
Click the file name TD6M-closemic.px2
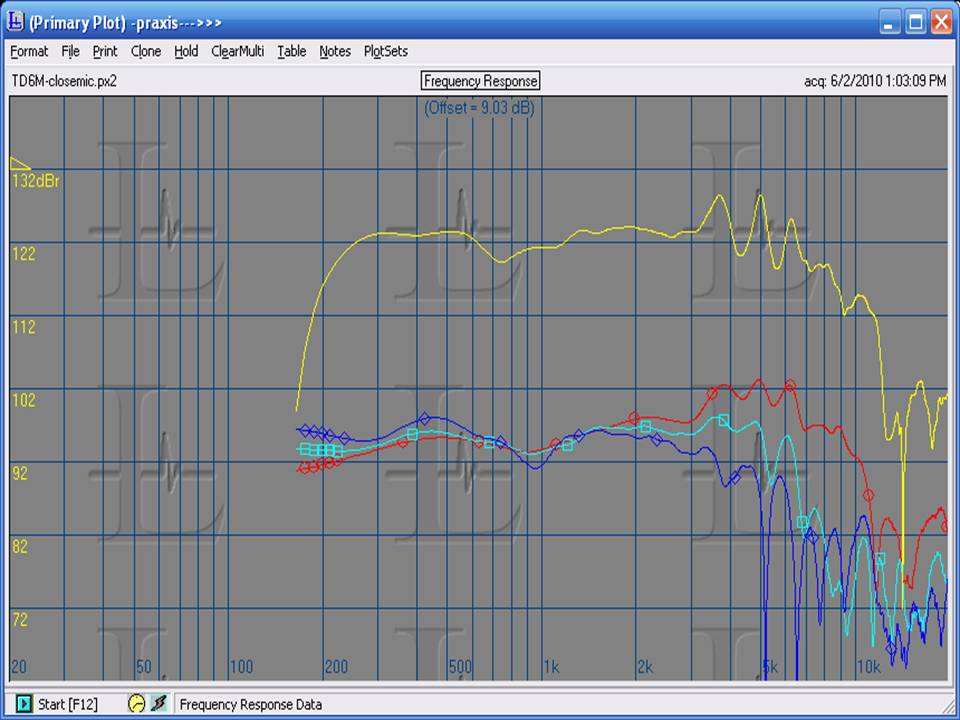(64, 81)
